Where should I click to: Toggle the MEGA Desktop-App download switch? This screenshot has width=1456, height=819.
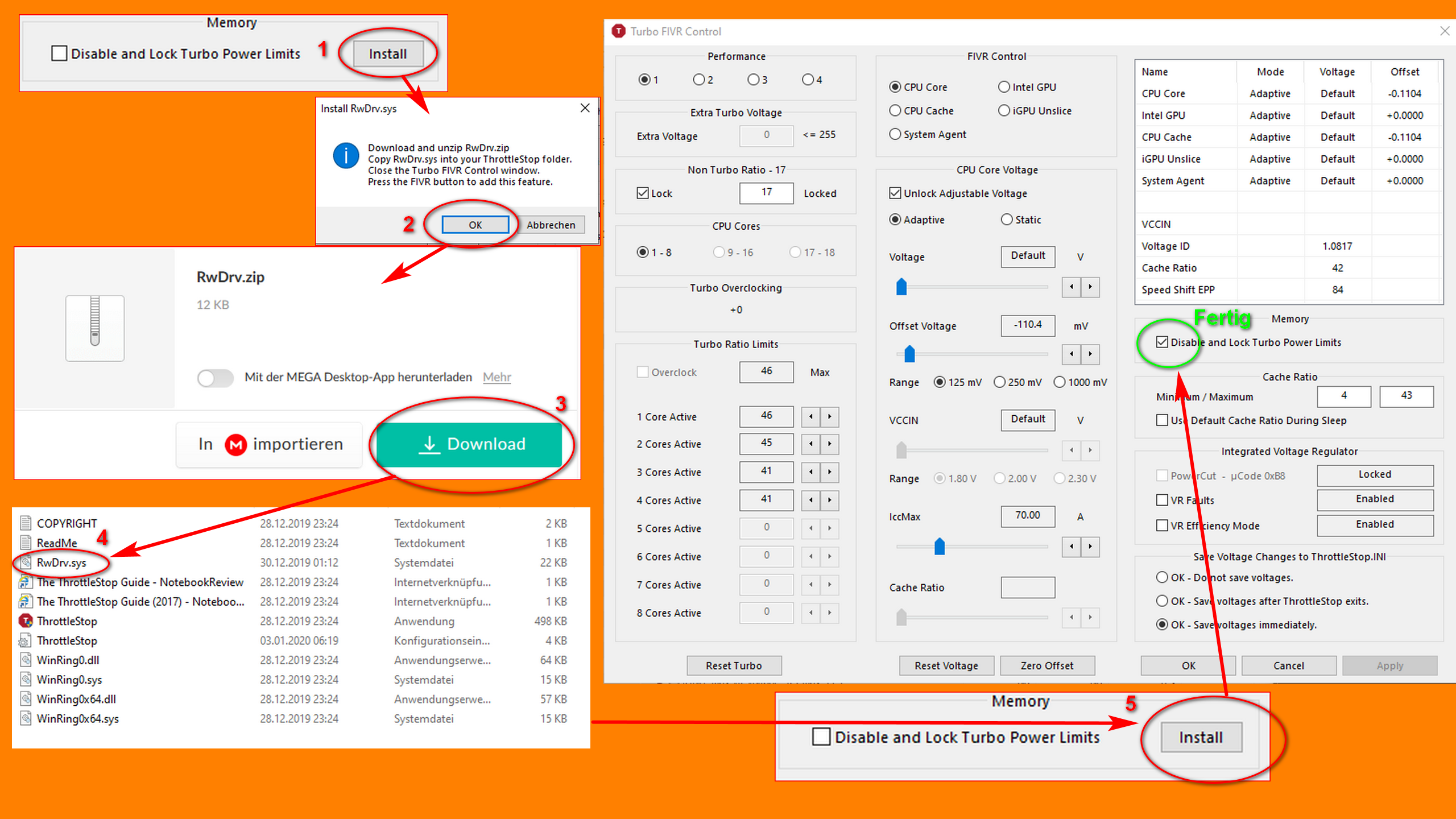(x=215, y=378)
